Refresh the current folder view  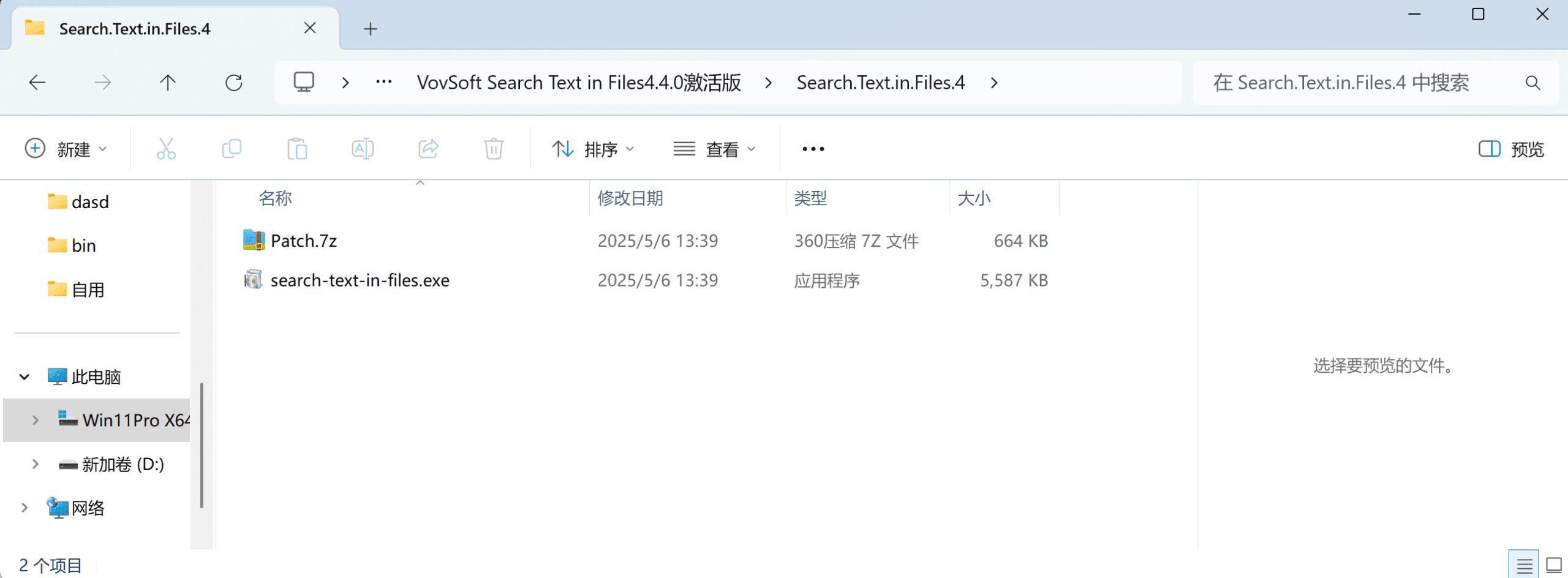tap(234, 83)
